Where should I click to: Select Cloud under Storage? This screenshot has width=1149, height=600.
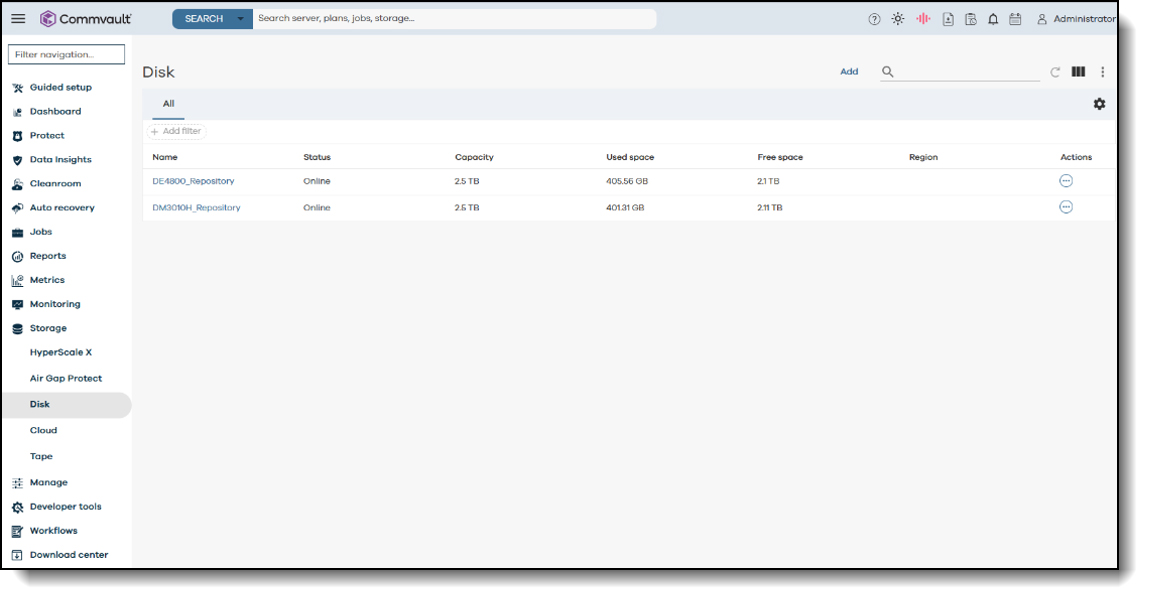click(x=43, y=431)
